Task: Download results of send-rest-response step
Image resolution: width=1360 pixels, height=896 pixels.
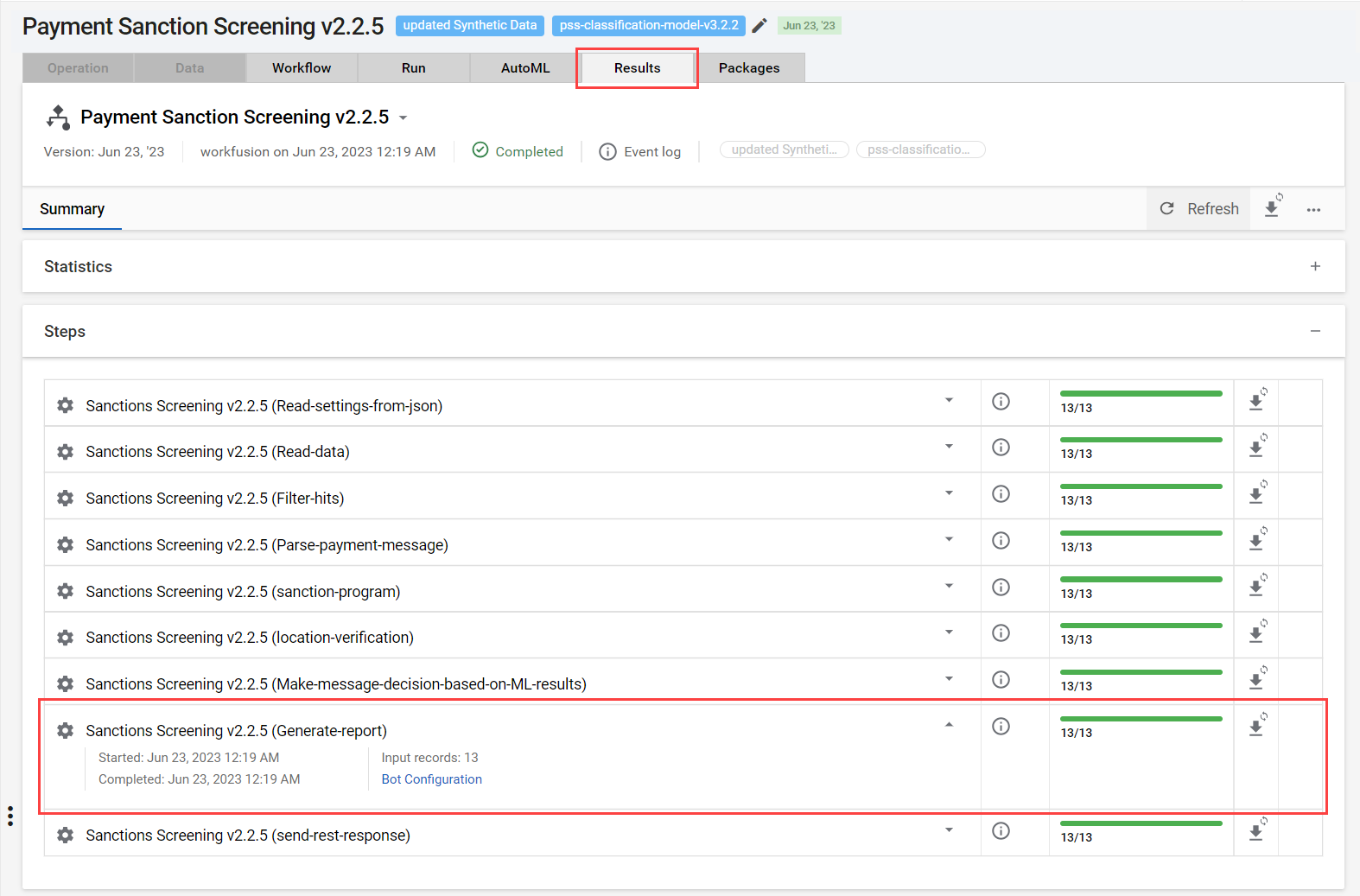Action: 1257,830
